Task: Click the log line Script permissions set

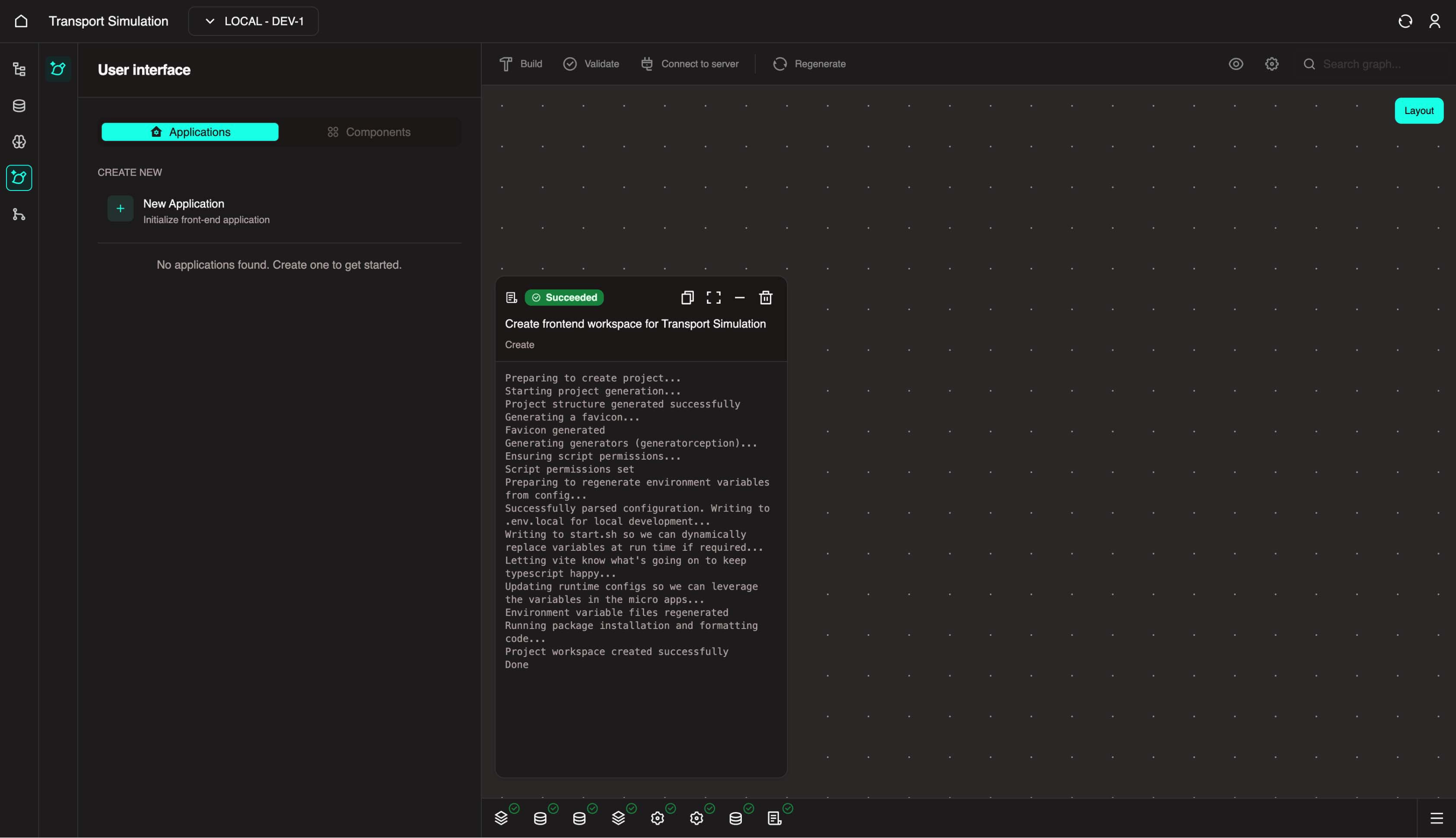Action: [x=569, y=469]
